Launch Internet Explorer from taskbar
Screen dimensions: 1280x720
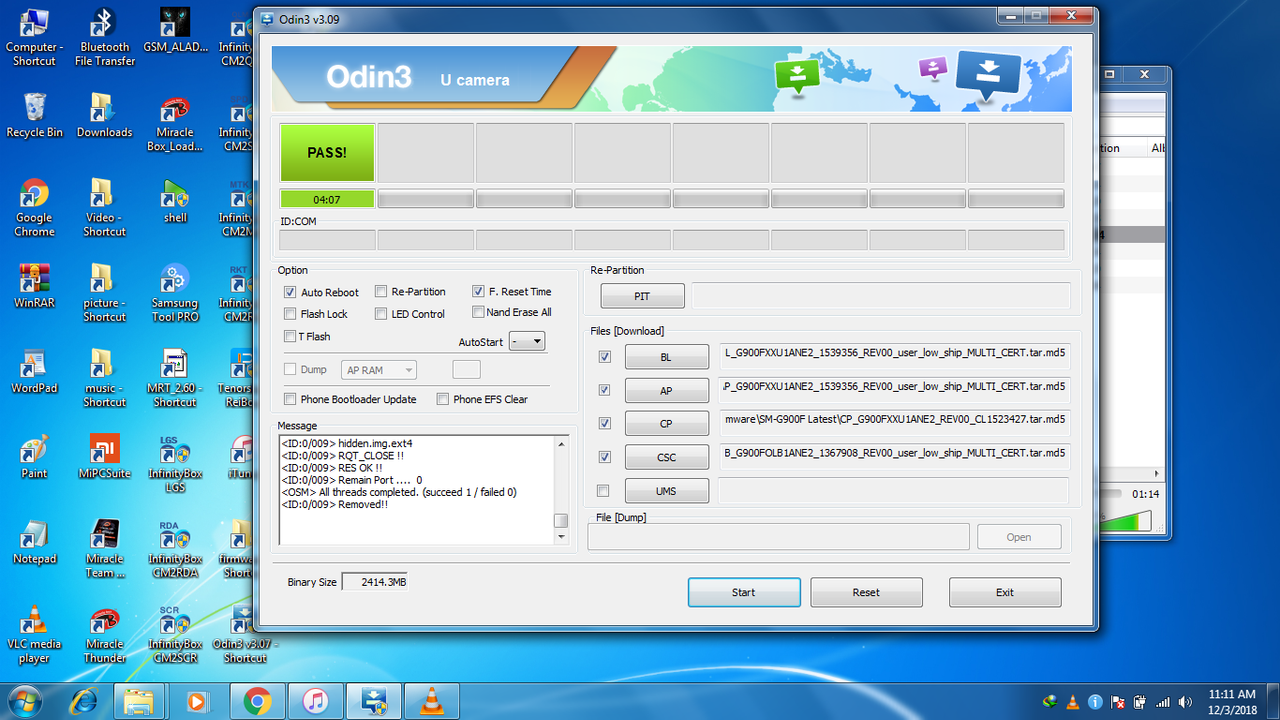pos(82,701)
